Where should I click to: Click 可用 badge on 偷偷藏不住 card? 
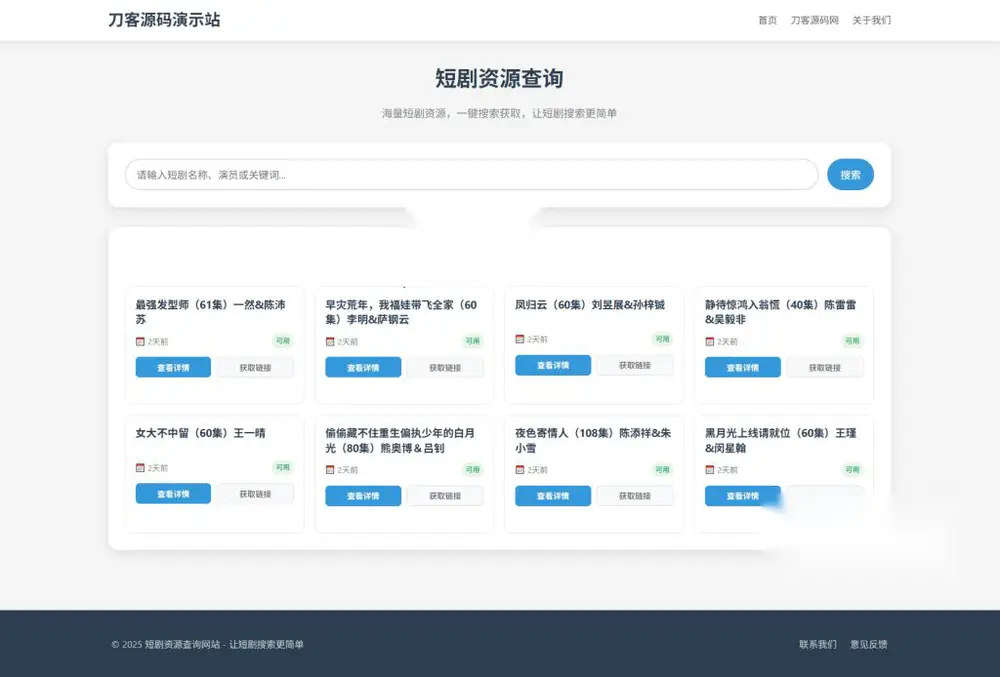(473, 470)
